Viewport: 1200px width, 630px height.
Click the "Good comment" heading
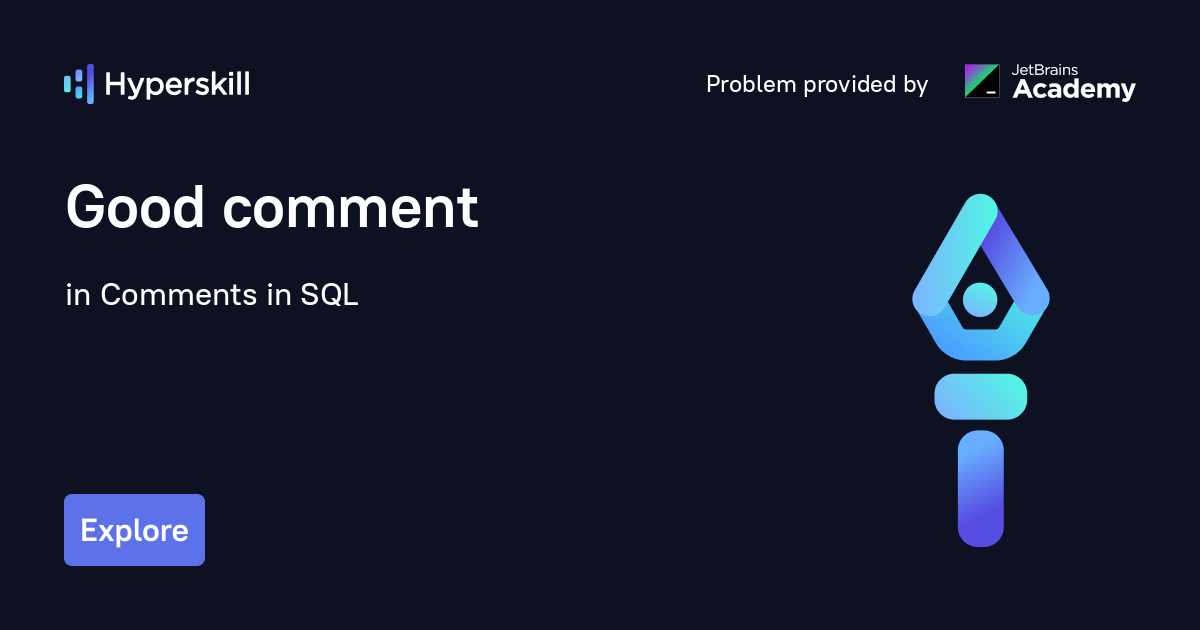pyautogui.click(x=272, y=208)
